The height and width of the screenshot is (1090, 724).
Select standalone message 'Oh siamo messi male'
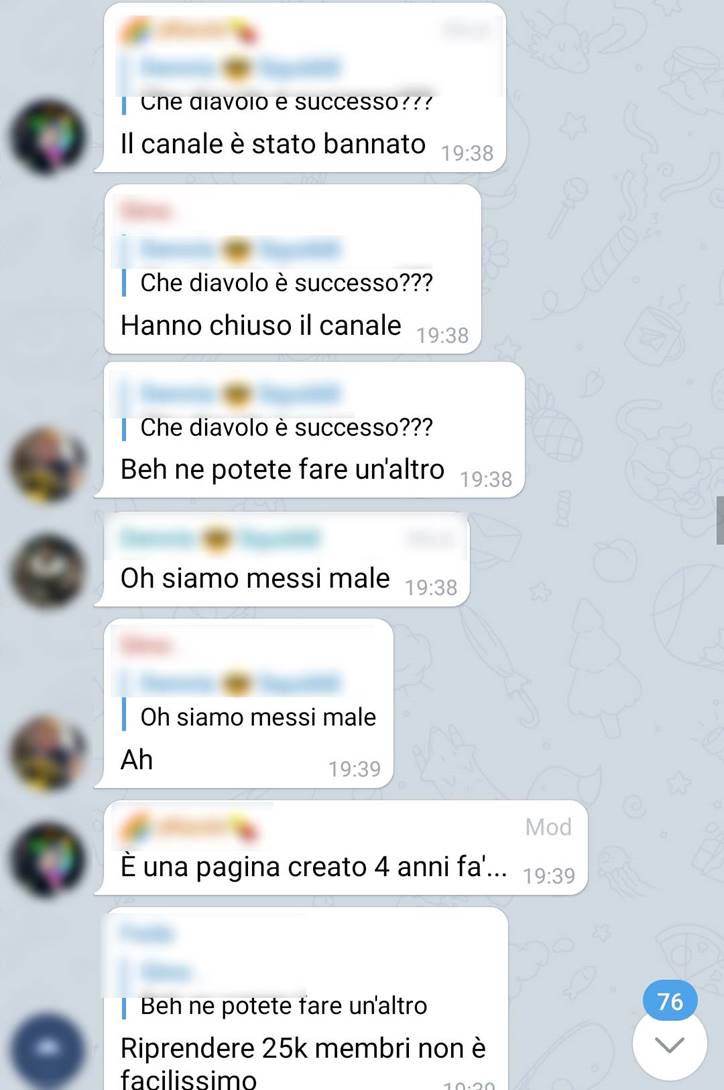(x=255, y=578)
